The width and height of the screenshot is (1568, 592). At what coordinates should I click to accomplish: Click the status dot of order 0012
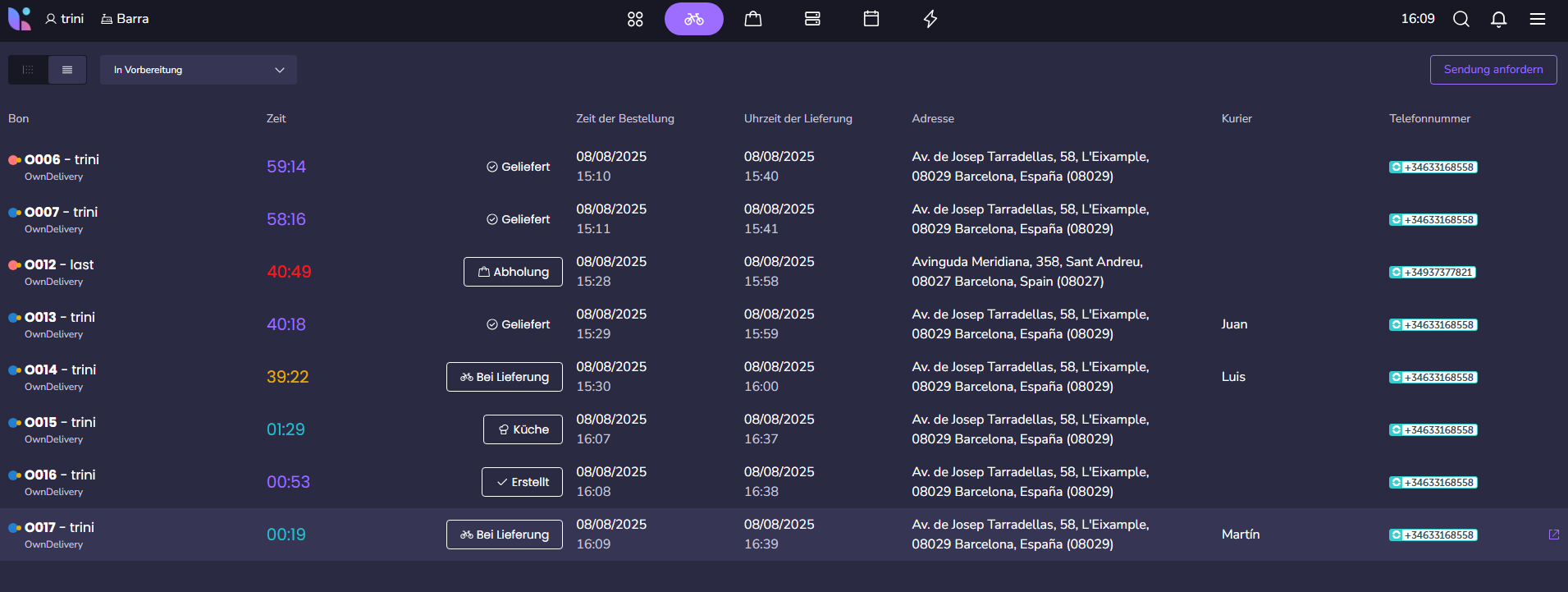(x=14, y=265)
